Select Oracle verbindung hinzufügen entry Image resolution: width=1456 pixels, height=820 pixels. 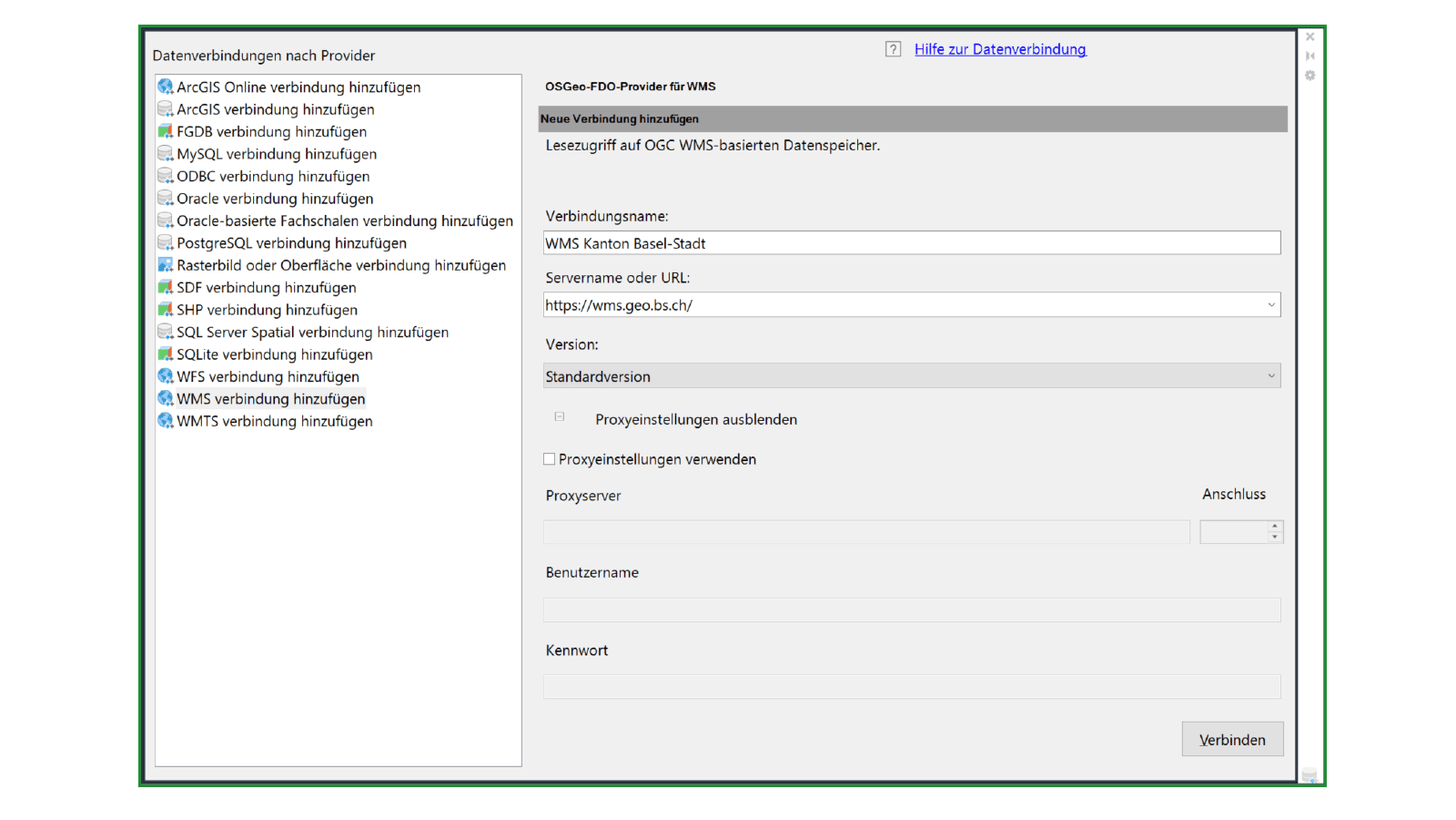275,199
